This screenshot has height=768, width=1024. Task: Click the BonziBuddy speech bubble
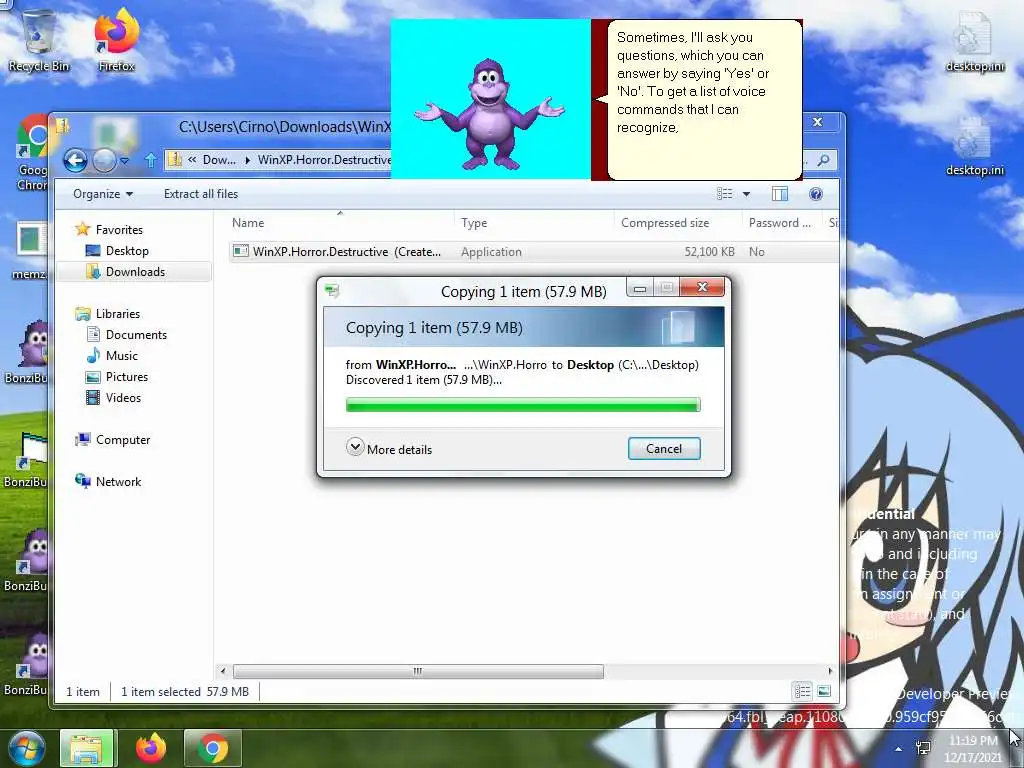tap(704, 99)
